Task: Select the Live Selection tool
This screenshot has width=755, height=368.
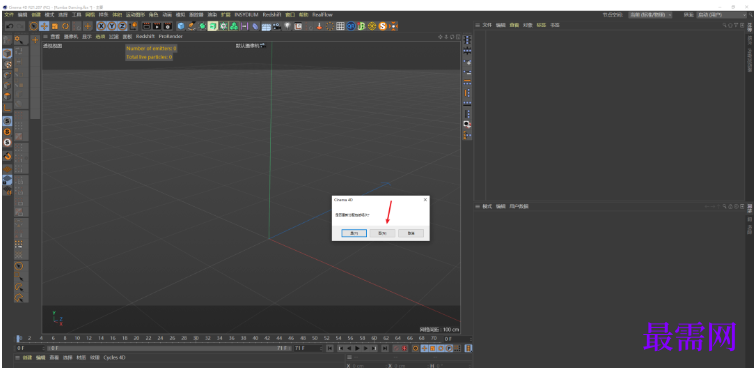Action: 34,26
